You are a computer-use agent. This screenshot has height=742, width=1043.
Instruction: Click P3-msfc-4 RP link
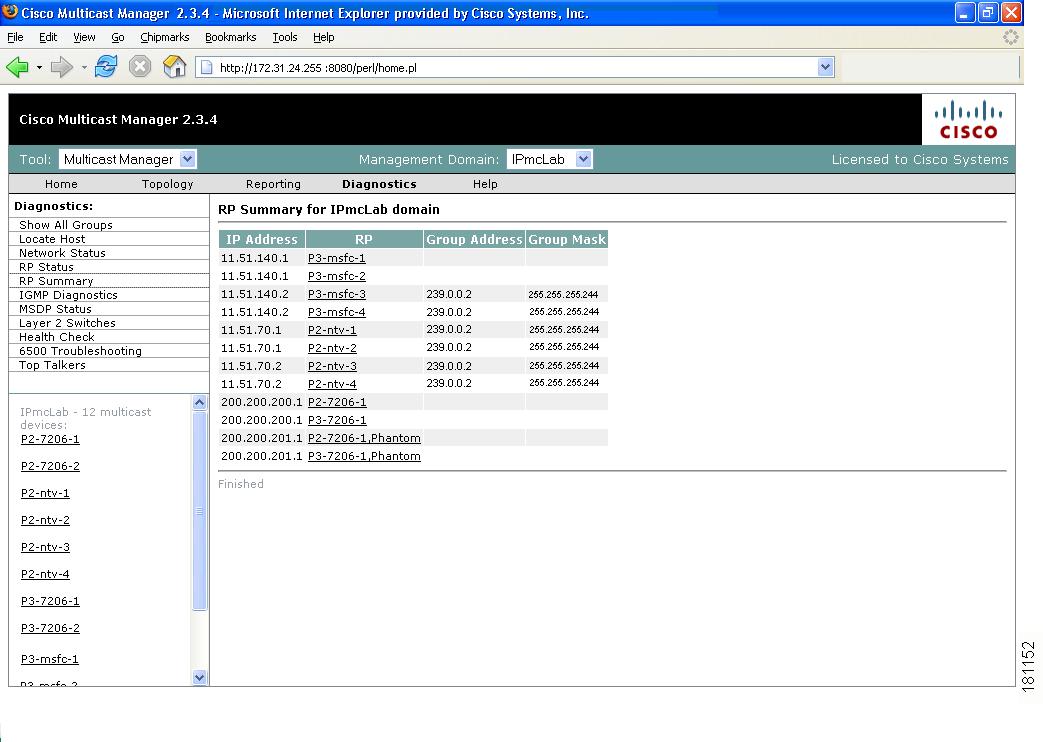337,311
